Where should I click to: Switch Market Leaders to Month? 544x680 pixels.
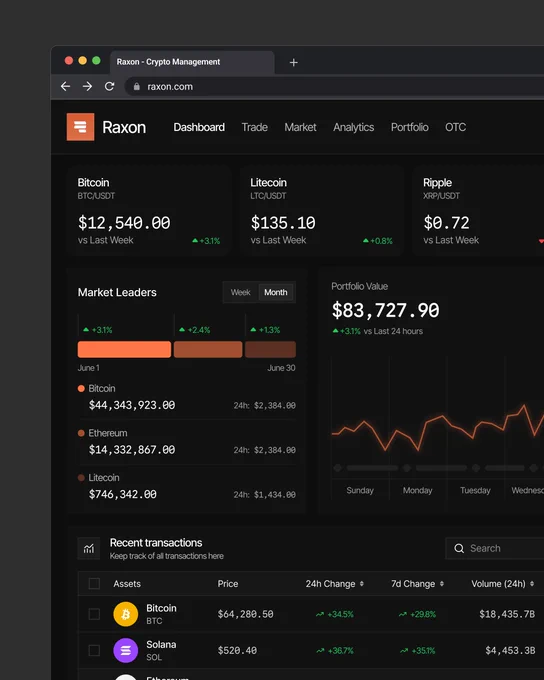pyautogui.click(x=276, y=292)
